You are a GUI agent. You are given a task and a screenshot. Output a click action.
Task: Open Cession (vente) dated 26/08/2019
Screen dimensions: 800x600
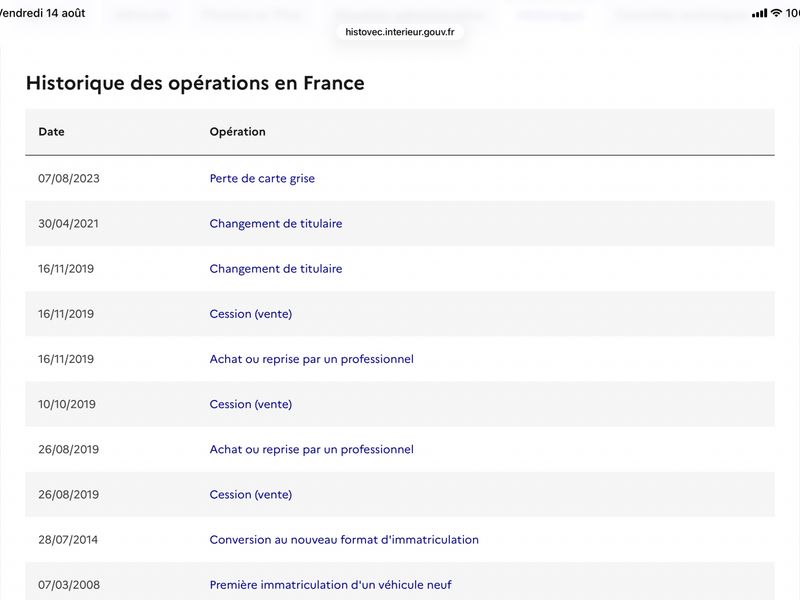251,494
